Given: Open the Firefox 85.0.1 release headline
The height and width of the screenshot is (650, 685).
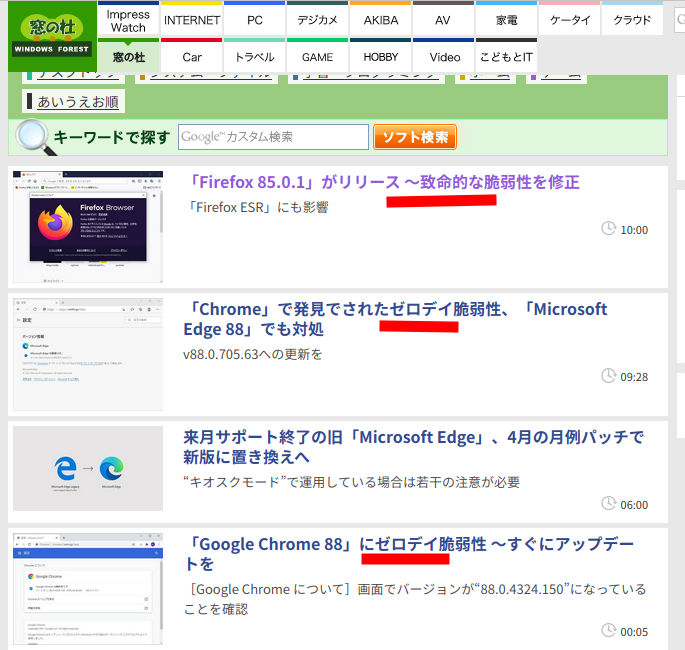Looking at the screenshot, I should pyautogui.click(x=383, y=182).
